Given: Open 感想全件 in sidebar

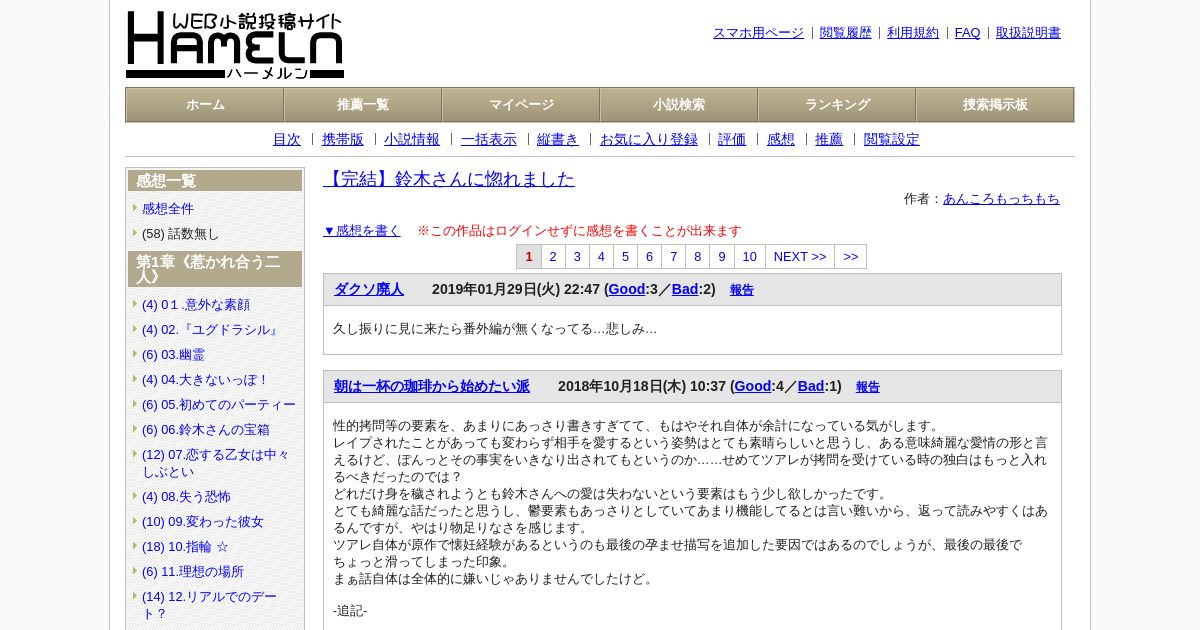Looking at the screenshot, I should 168,209.
